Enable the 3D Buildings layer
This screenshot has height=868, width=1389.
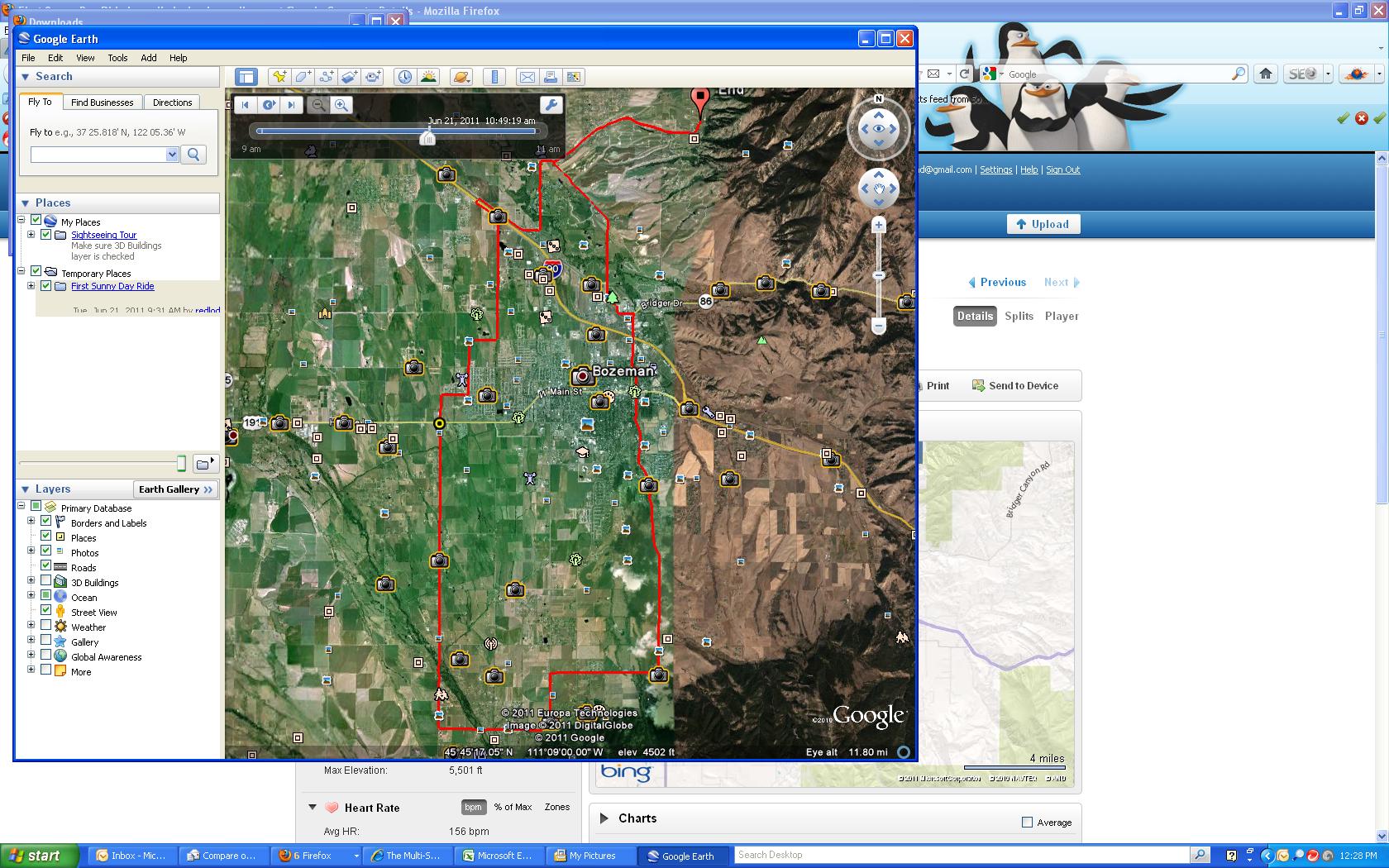[46, 581]
